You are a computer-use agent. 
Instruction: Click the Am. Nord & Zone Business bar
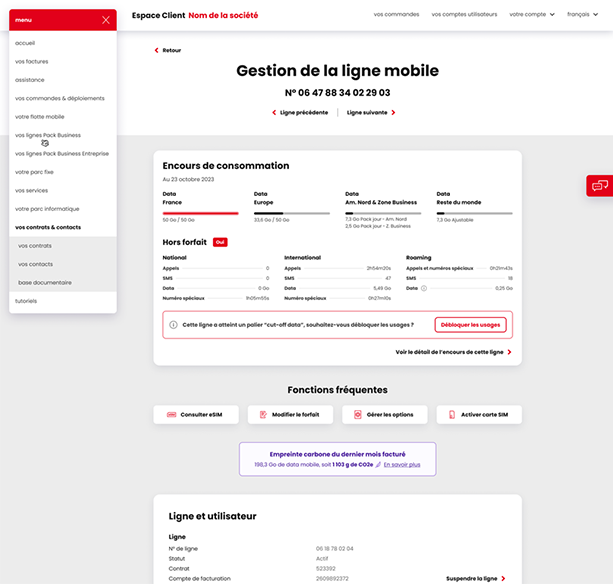point(383,213)
